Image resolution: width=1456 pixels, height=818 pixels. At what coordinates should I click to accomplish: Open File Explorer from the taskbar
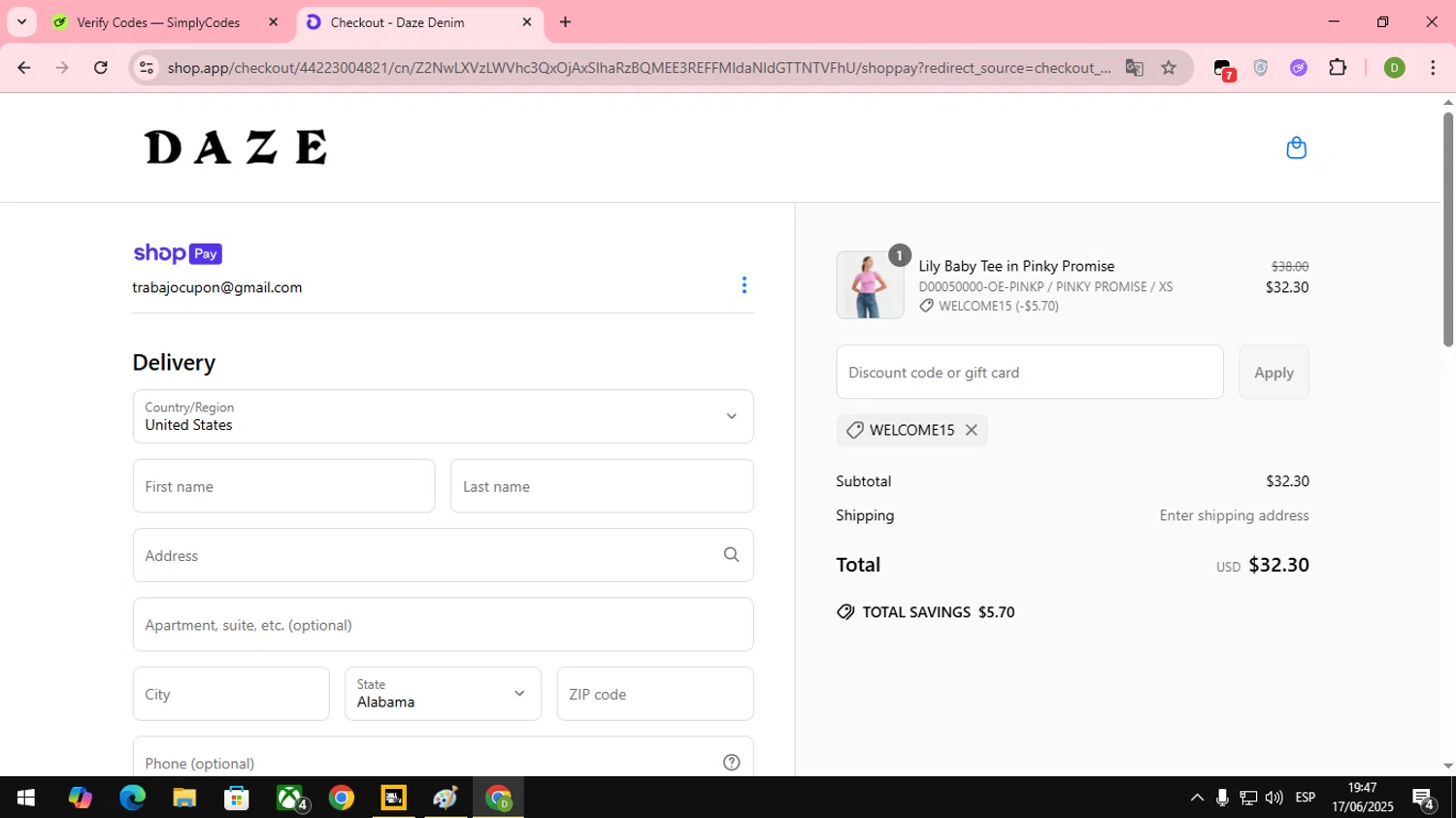(x=184, y=798)
